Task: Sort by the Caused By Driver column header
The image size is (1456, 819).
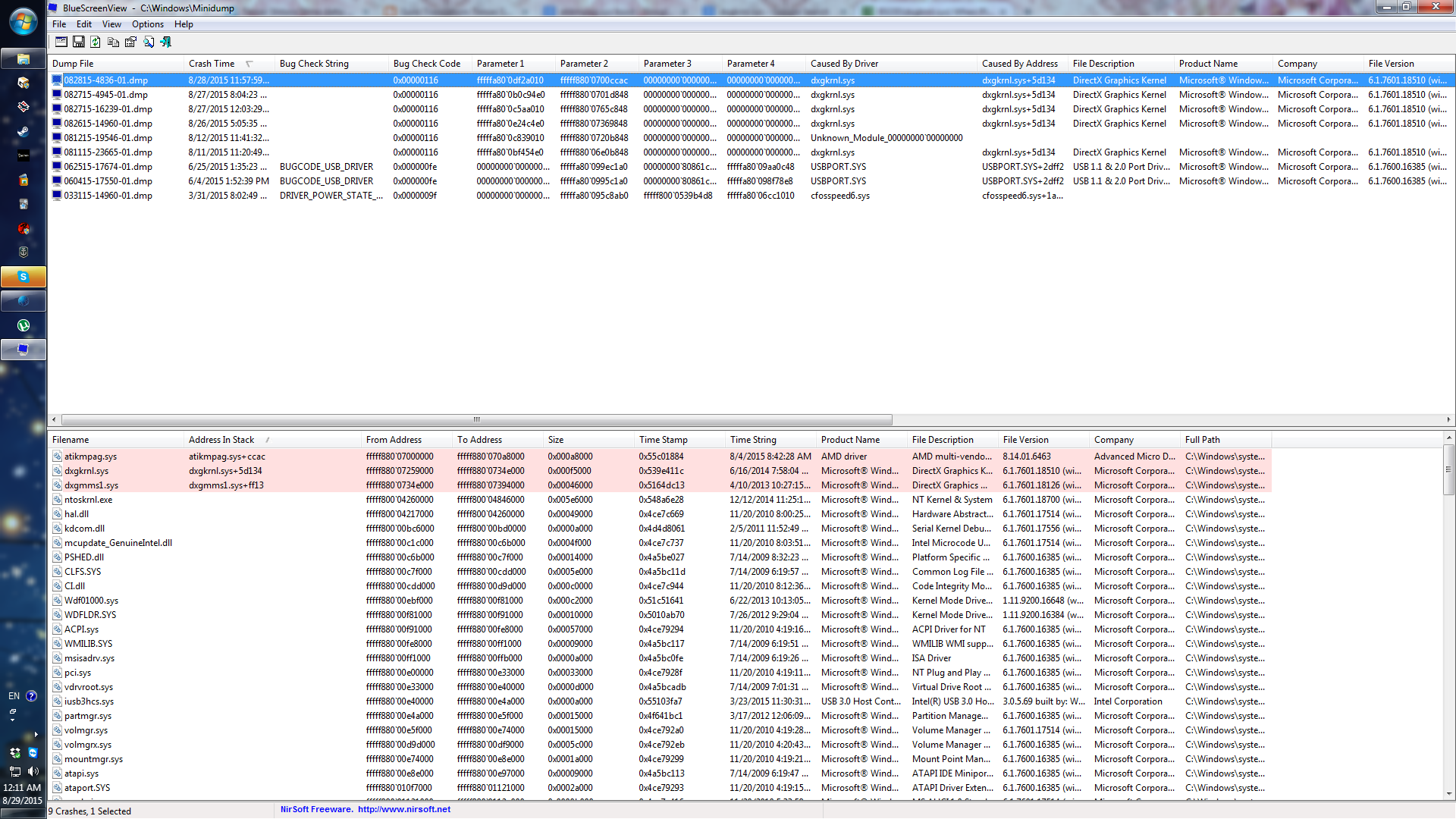Action: 891,64
